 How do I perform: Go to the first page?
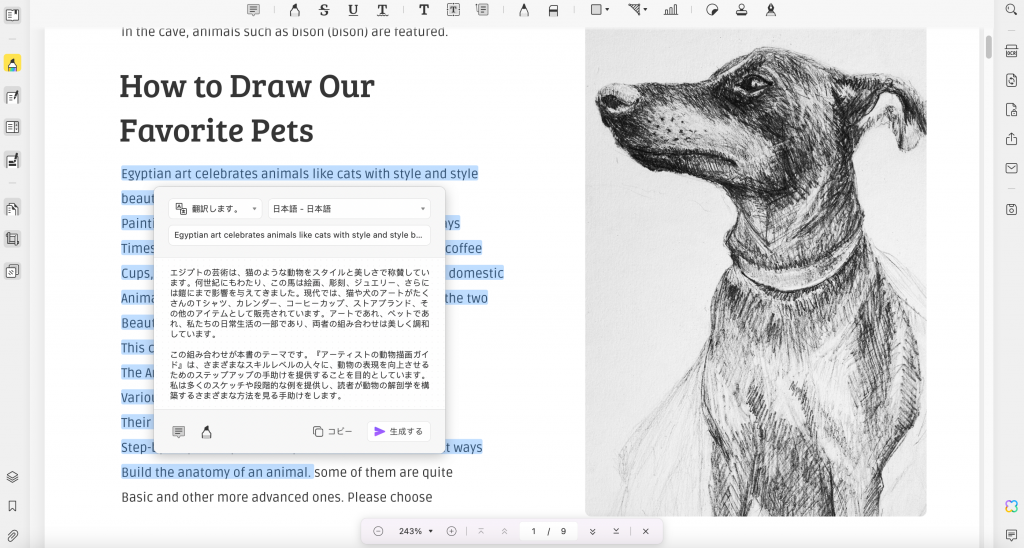pyautogui.click(x=481, y=531)
